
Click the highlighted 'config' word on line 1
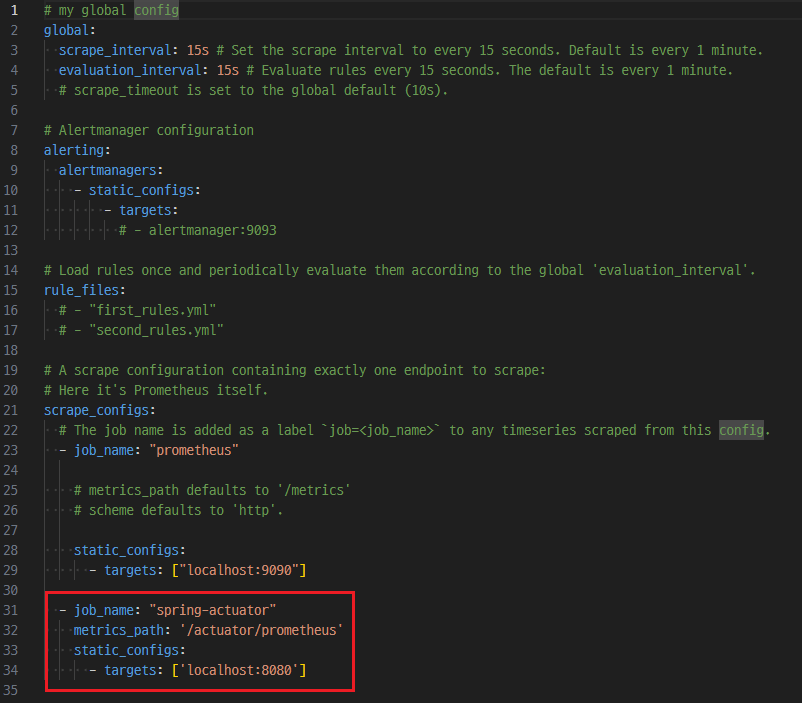click(157, 10)
